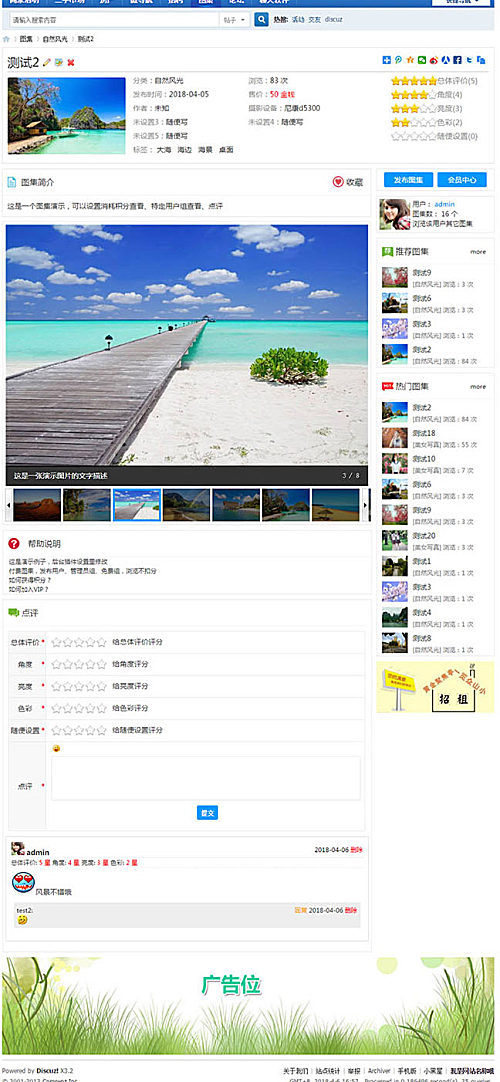
Task: Open the smiley emoji picker above comment box
Action: [x=56, y=749]
